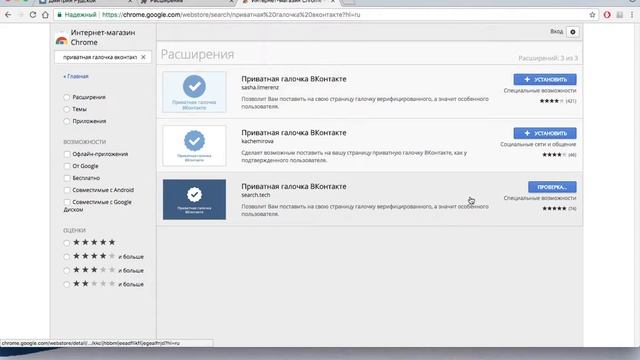Viewport: 640px width, 360px height.
Task: Click Chrome Web Store logo
Action: [x=62, y=40]
